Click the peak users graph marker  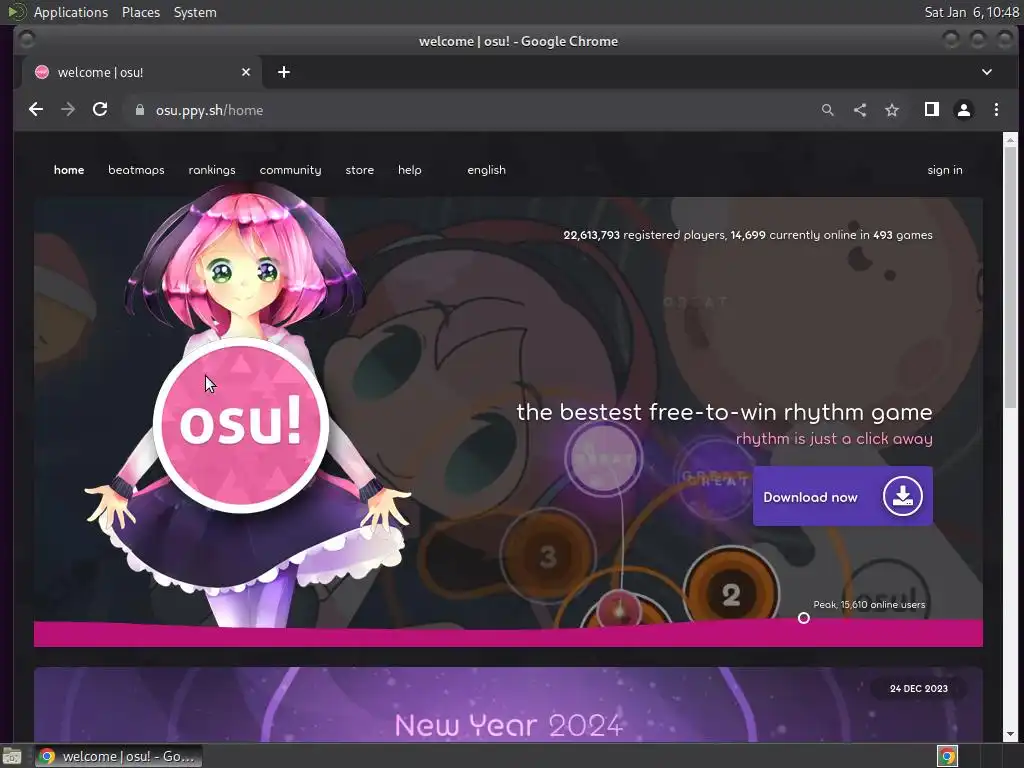[x=804, y=618]
